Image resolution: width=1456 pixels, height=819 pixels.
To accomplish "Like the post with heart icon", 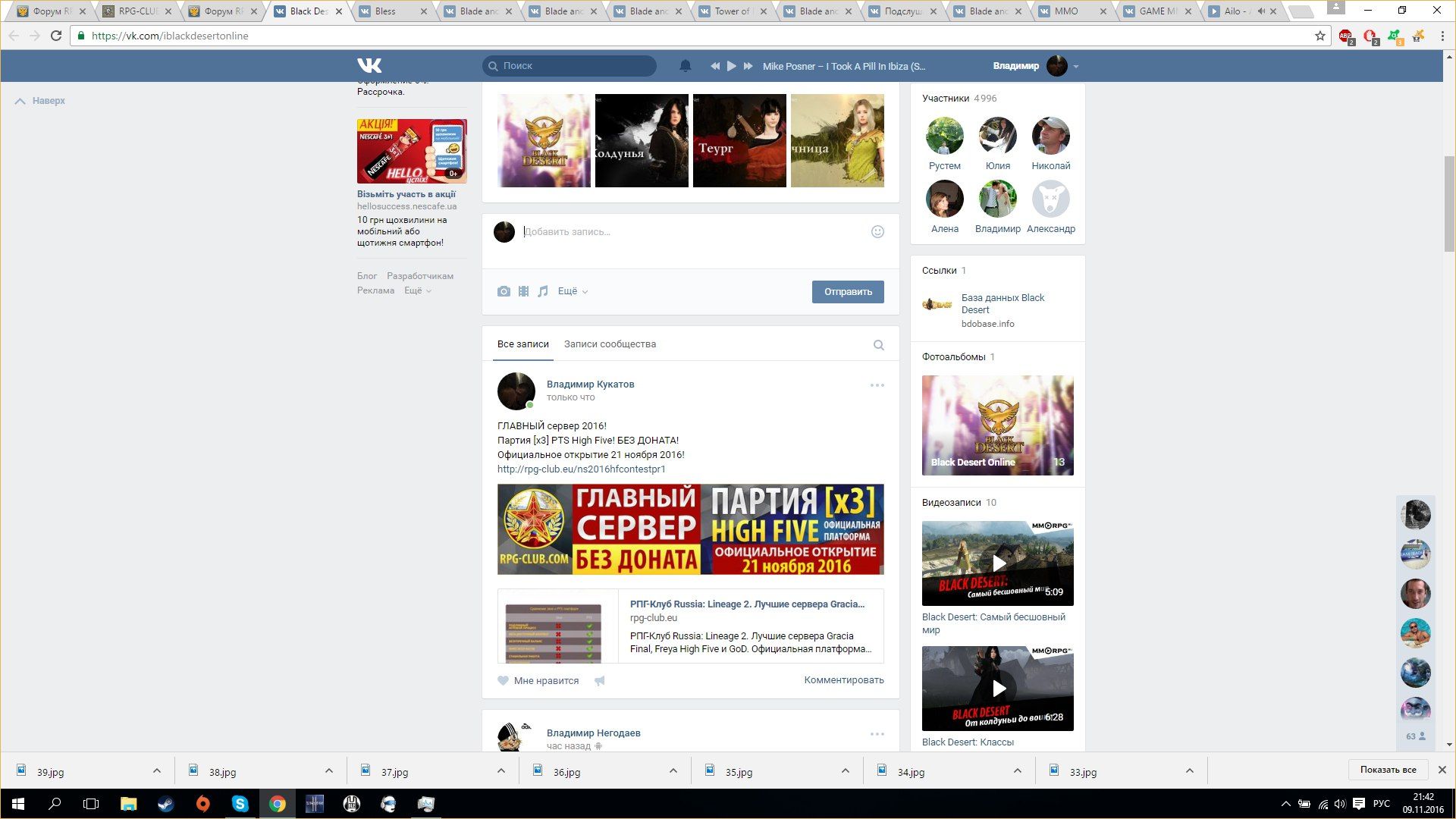I will (503, 680).
